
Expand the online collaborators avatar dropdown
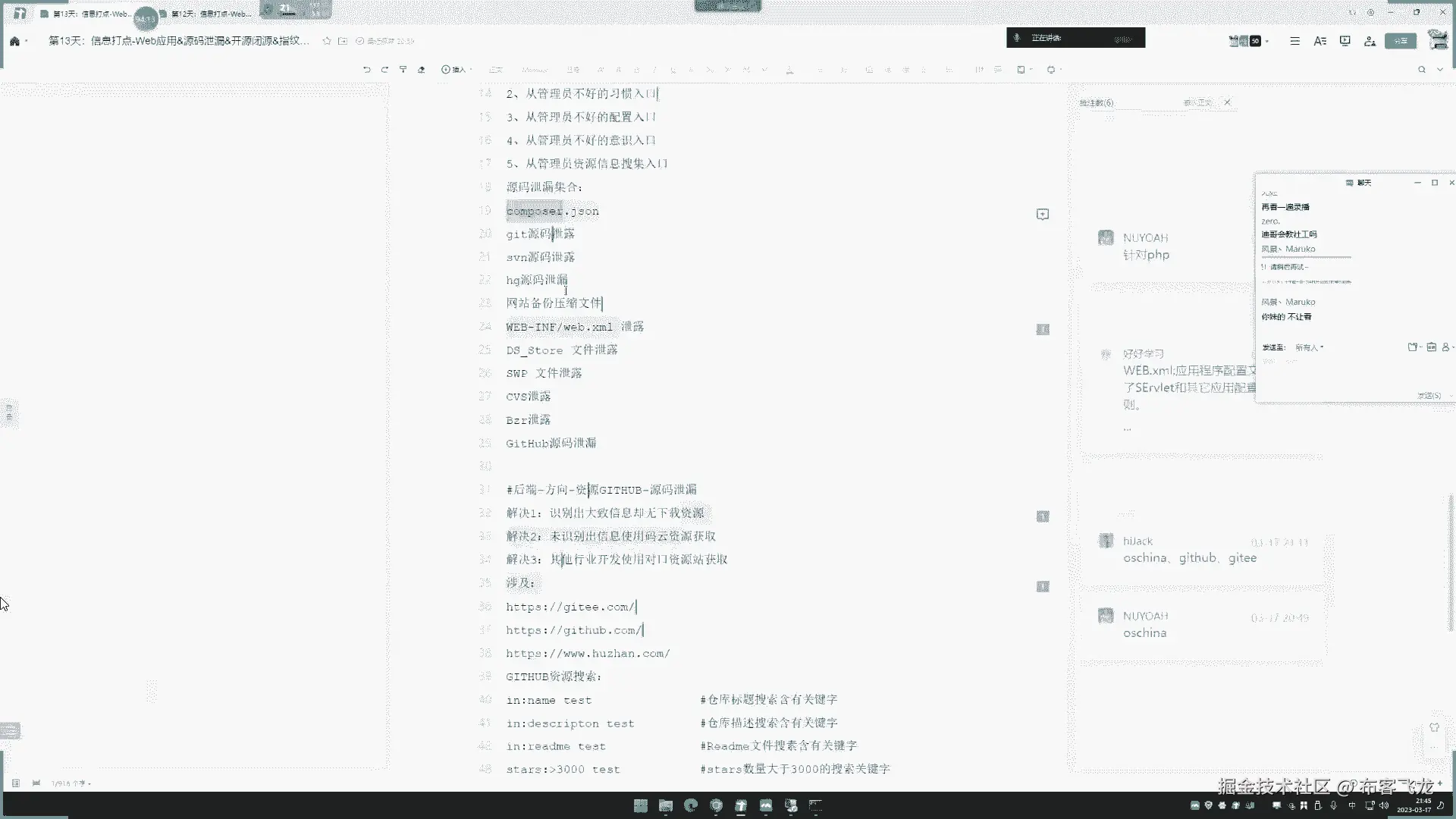1267,41
